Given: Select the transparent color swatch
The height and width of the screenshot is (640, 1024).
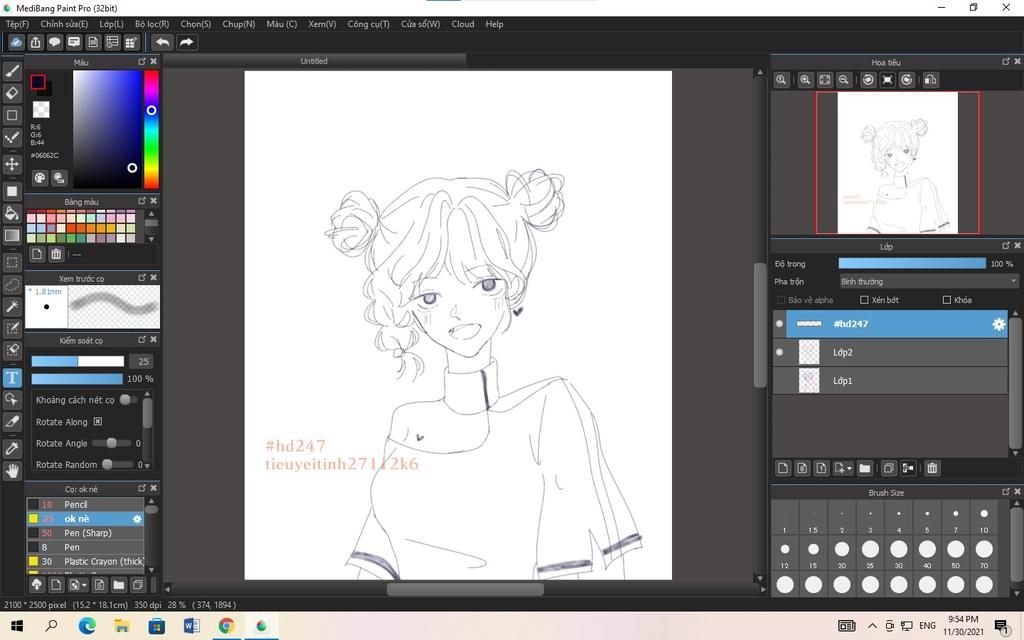Looking at the screenshot, I should pyautogui.click(x=41, y=109).
